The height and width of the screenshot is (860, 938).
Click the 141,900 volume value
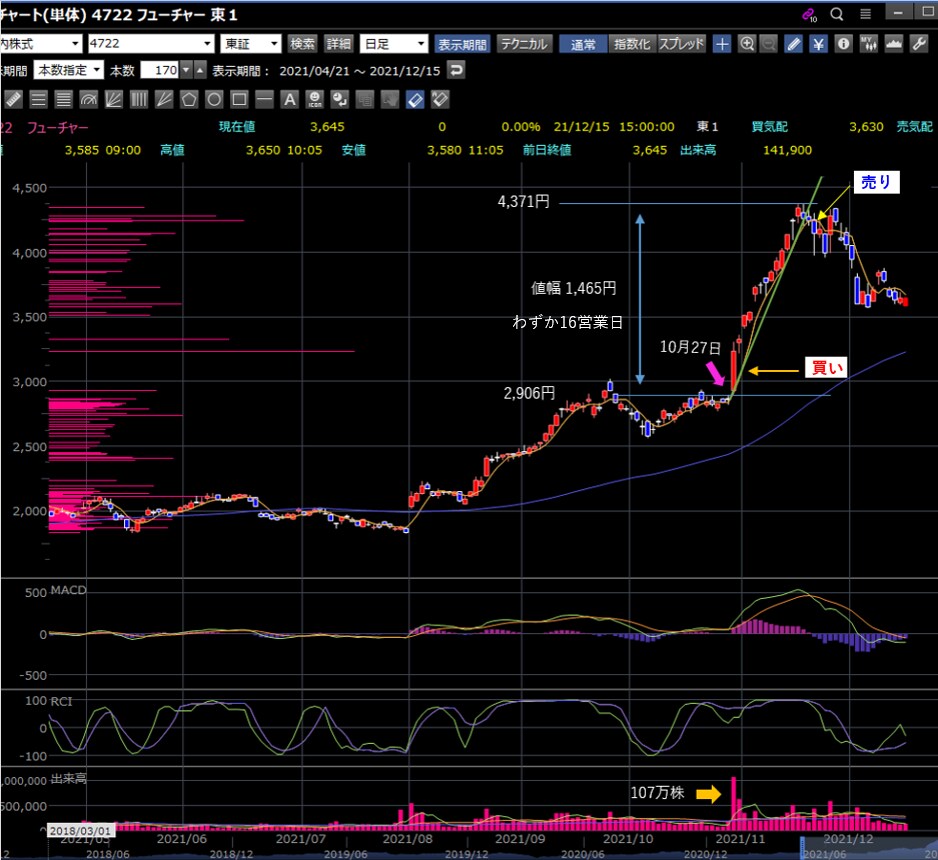pyautogui.click(x=787, y=150)
